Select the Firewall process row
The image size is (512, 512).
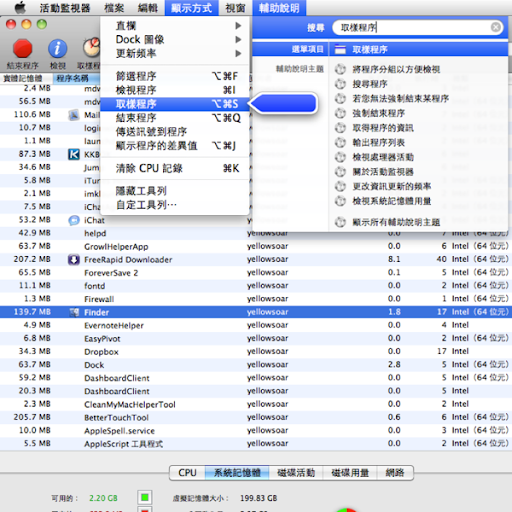click(256, 299)
